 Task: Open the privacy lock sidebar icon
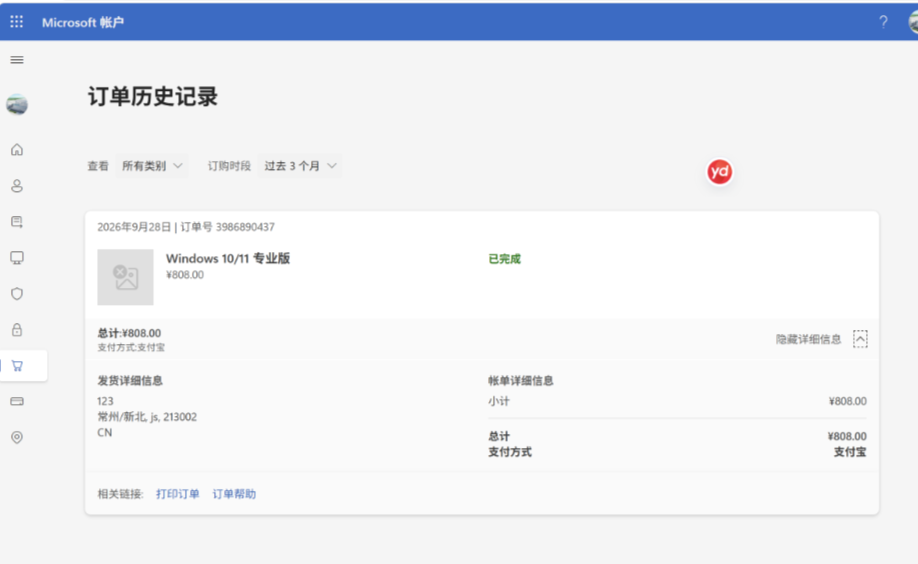pos(17,330)
